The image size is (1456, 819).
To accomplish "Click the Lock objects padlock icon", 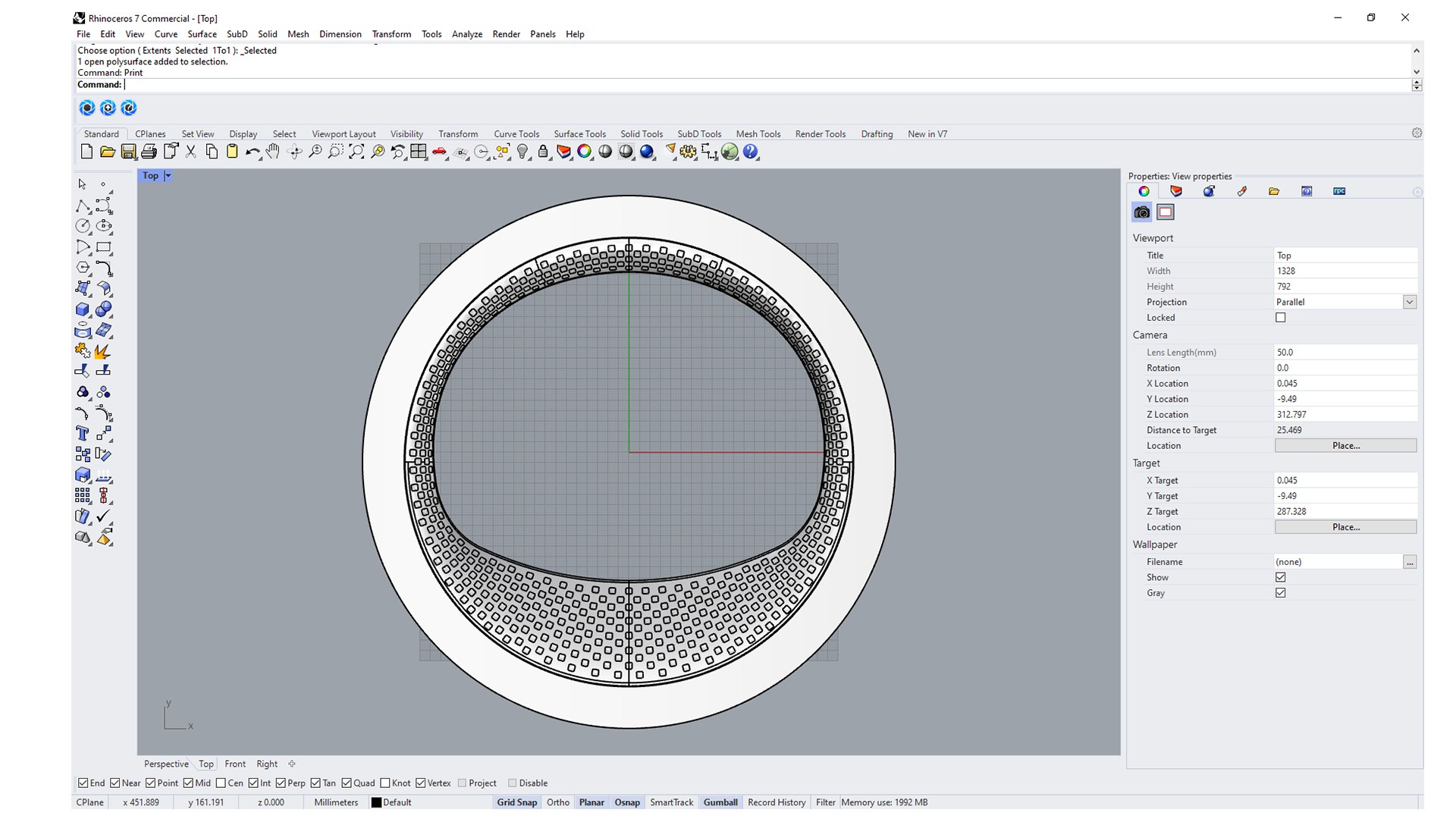I will coord(543,152).
